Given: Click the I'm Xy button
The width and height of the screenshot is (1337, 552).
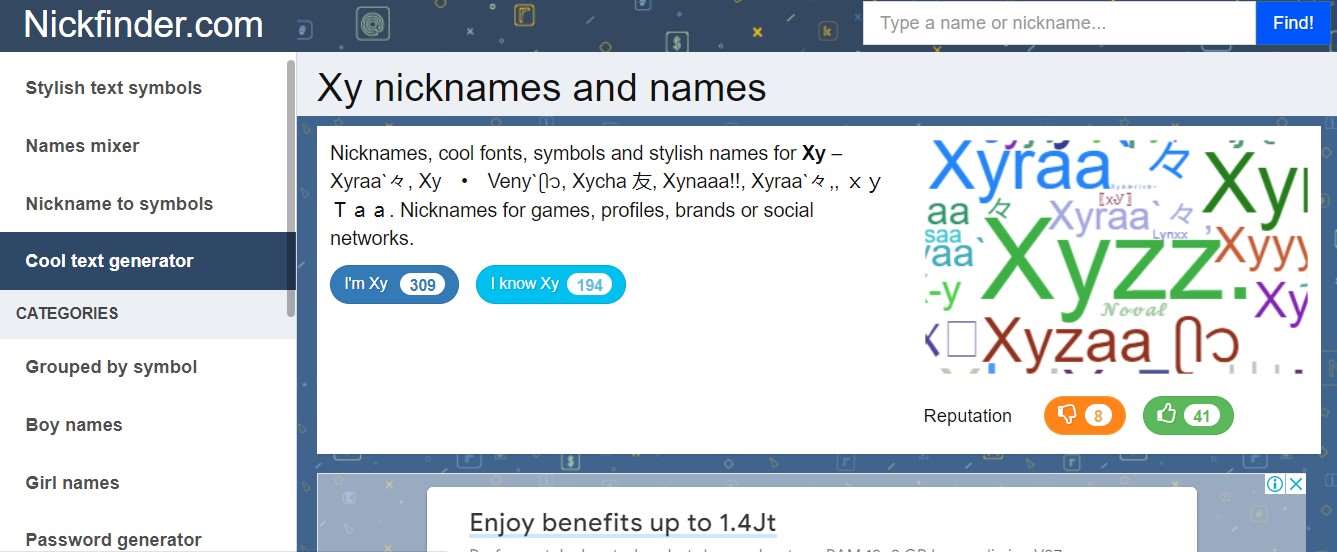Looking at the screenshot, I should click(x=394, y=284).
